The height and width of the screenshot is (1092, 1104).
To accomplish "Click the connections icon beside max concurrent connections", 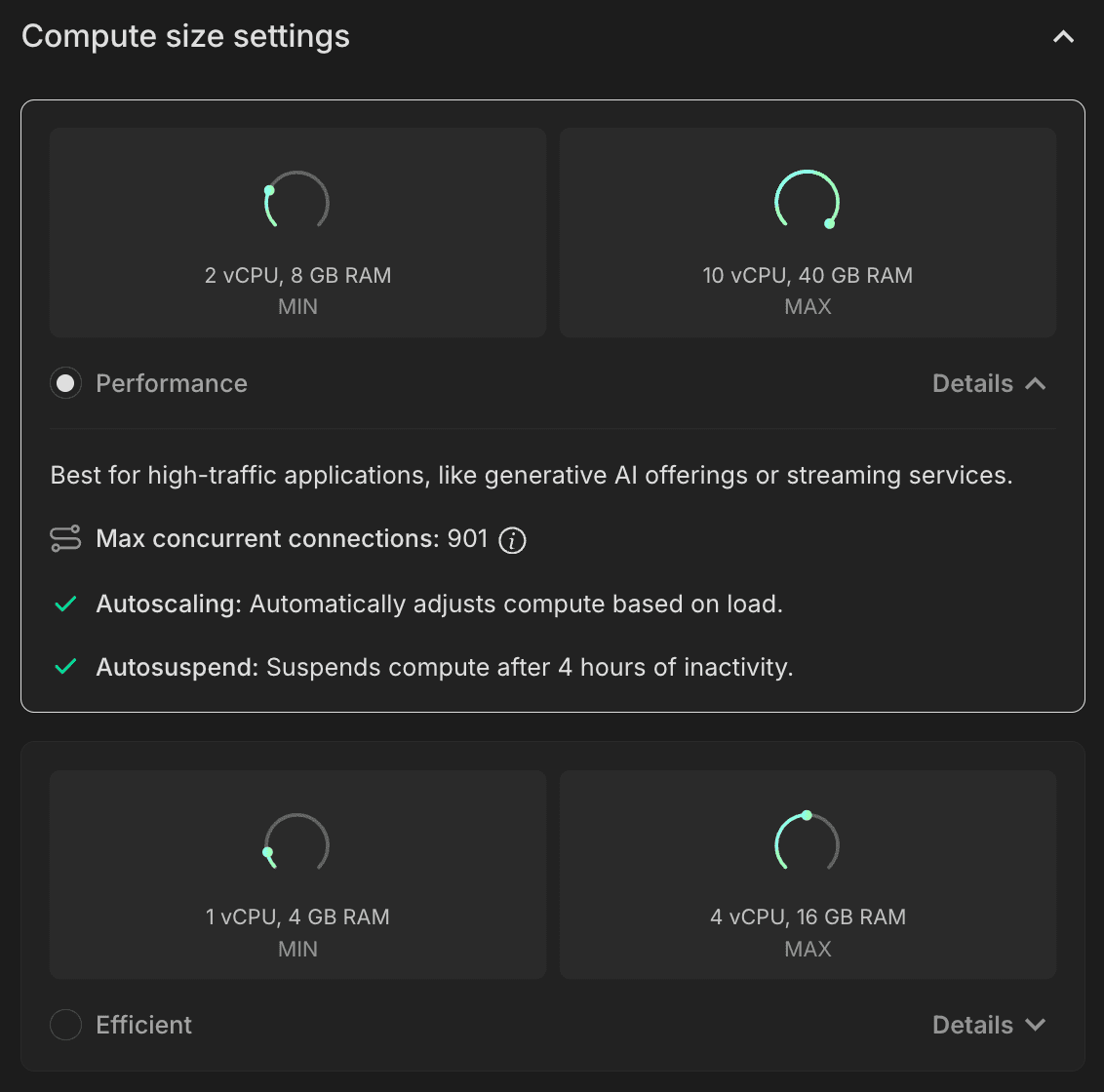I will (x=64, y=538).
